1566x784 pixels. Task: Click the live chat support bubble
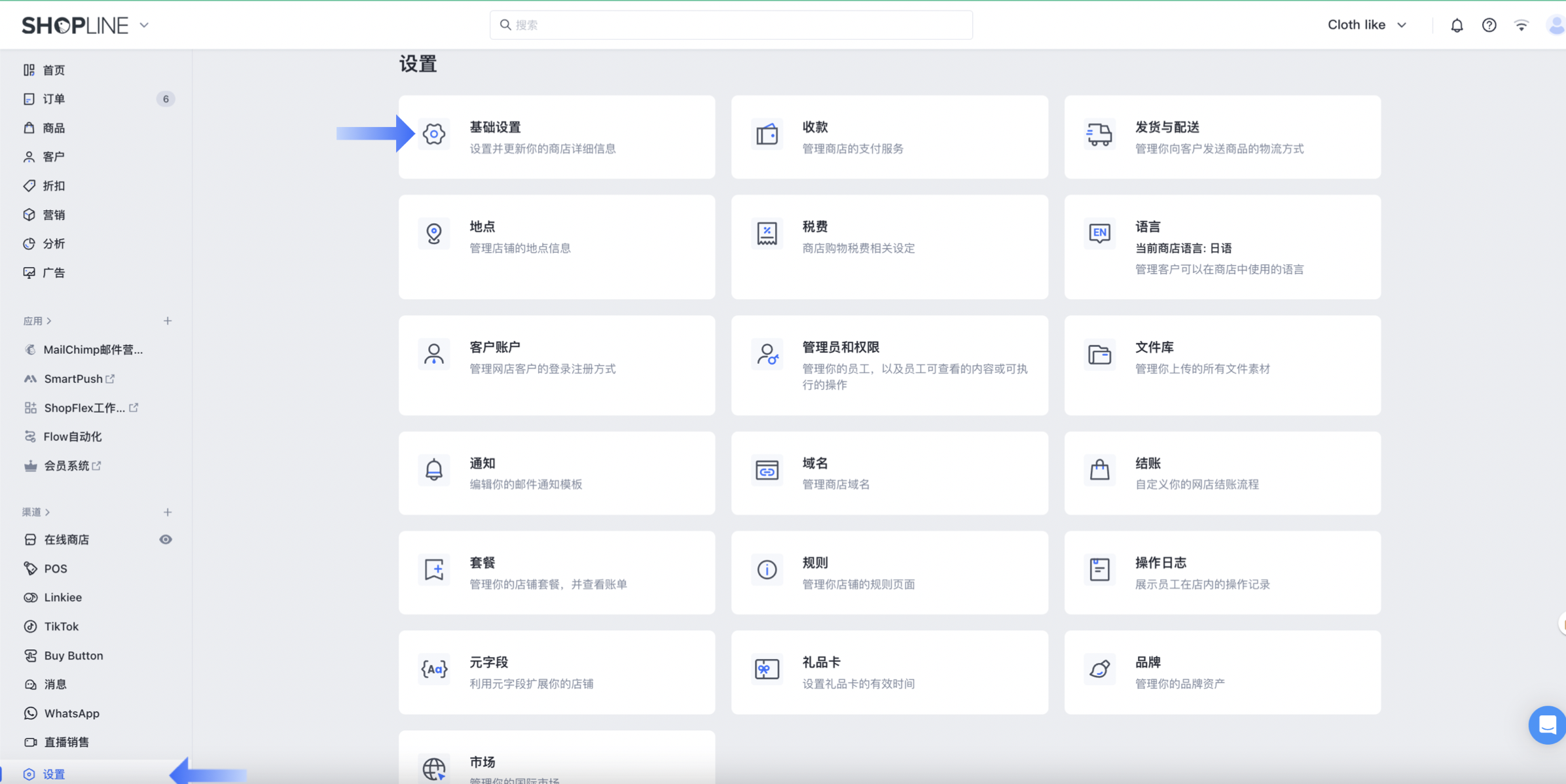(1547, 724)
